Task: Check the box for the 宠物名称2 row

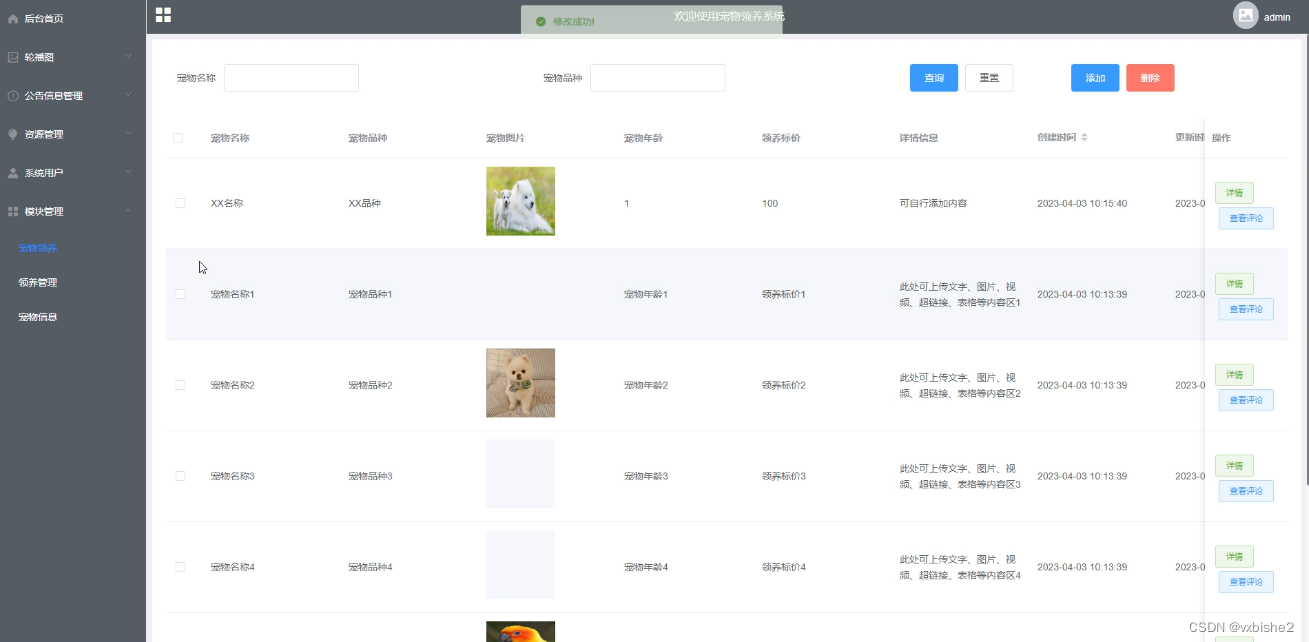Action: pos(180,385)
